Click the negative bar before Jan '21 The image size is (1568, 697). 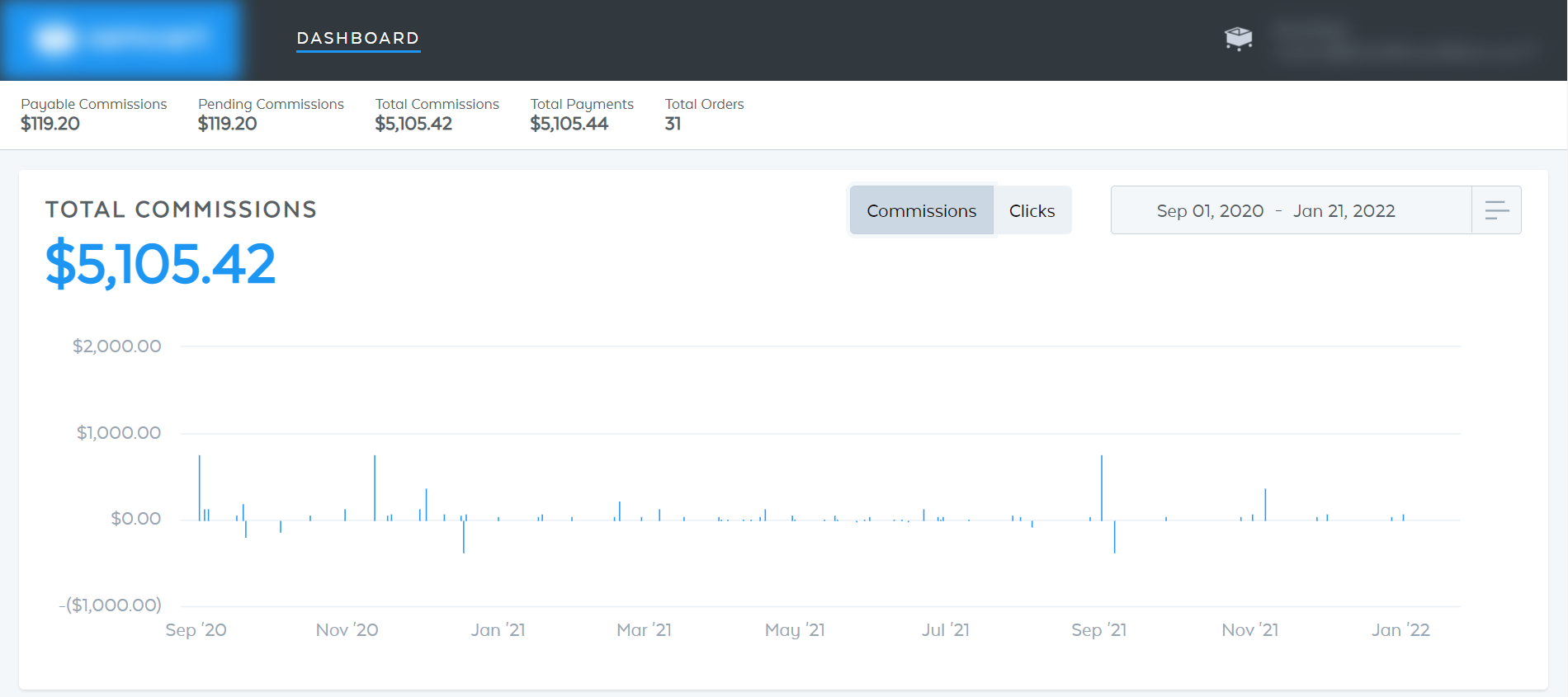(464, 536)
